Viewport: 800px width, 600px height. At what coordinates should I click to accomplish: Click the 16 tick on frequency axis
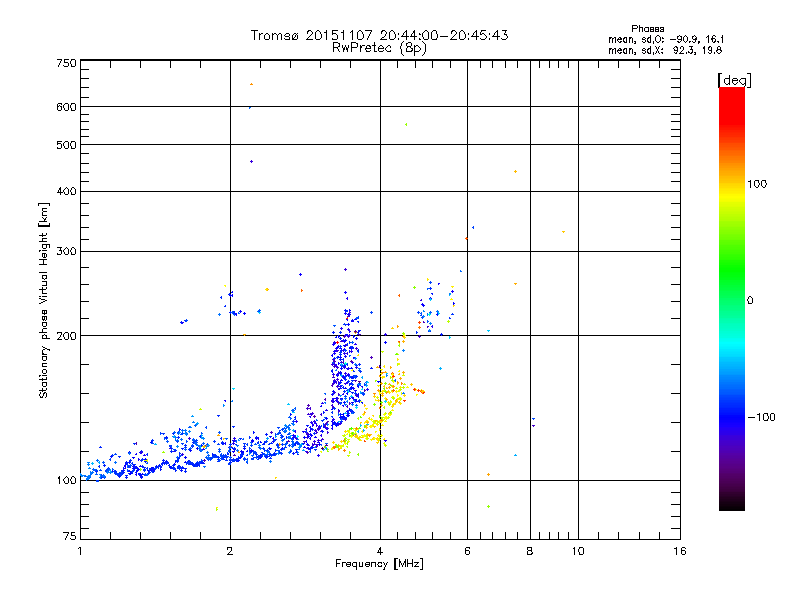point(679,552)
